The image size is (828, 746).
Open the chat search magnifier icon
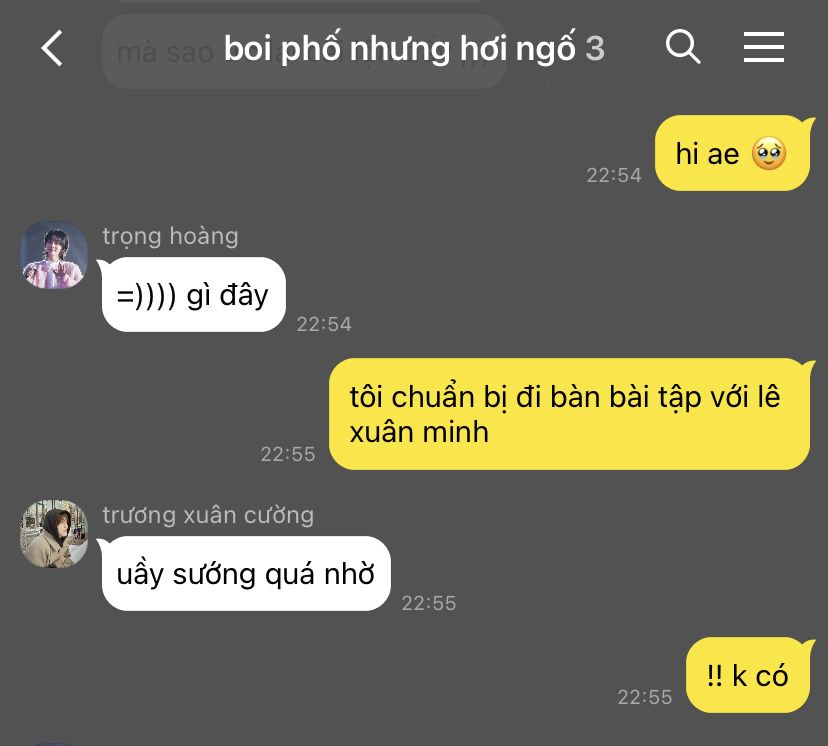click(x=683, y=46)
